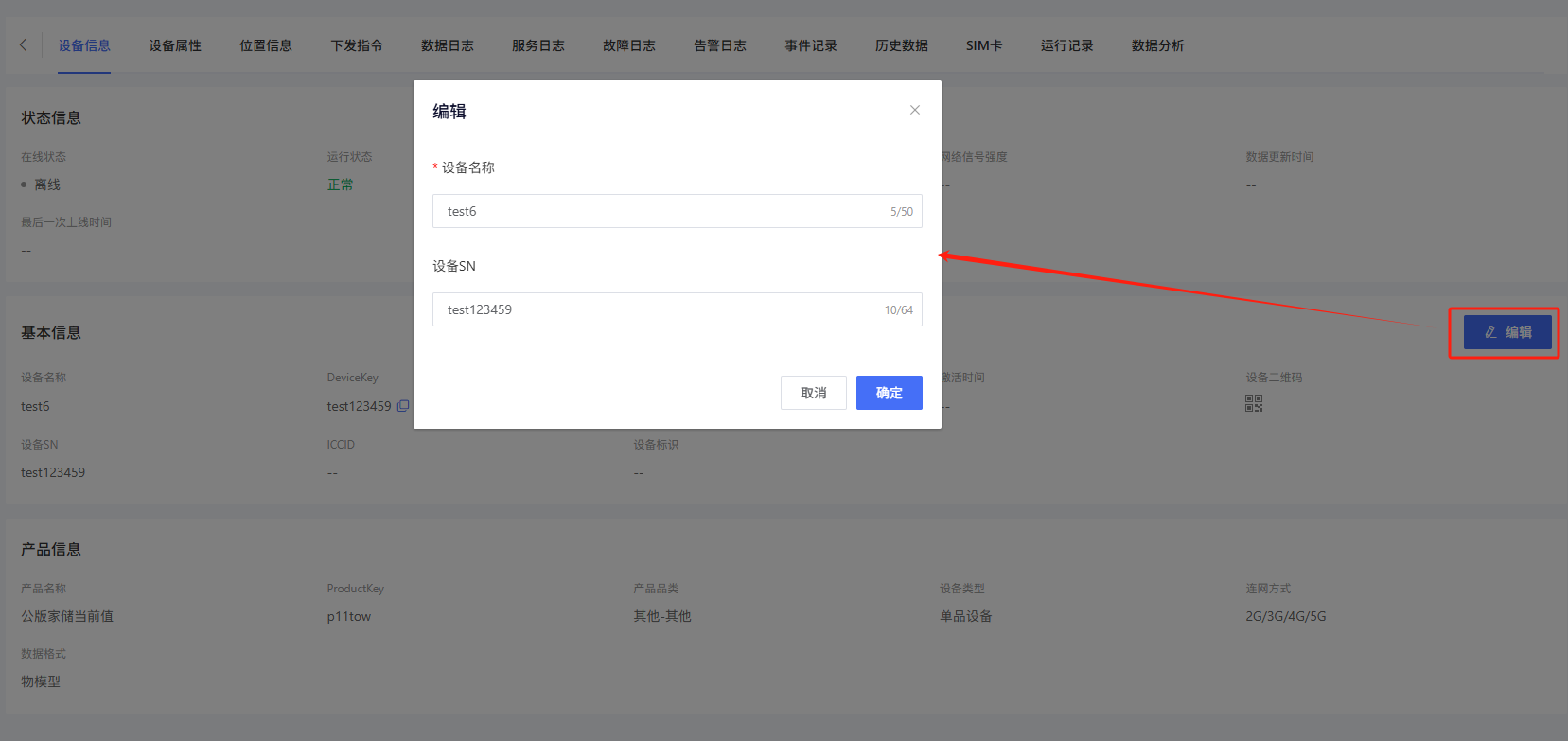
Task: Select the SIM卡 tab
Action: click(x=984, y=45)
